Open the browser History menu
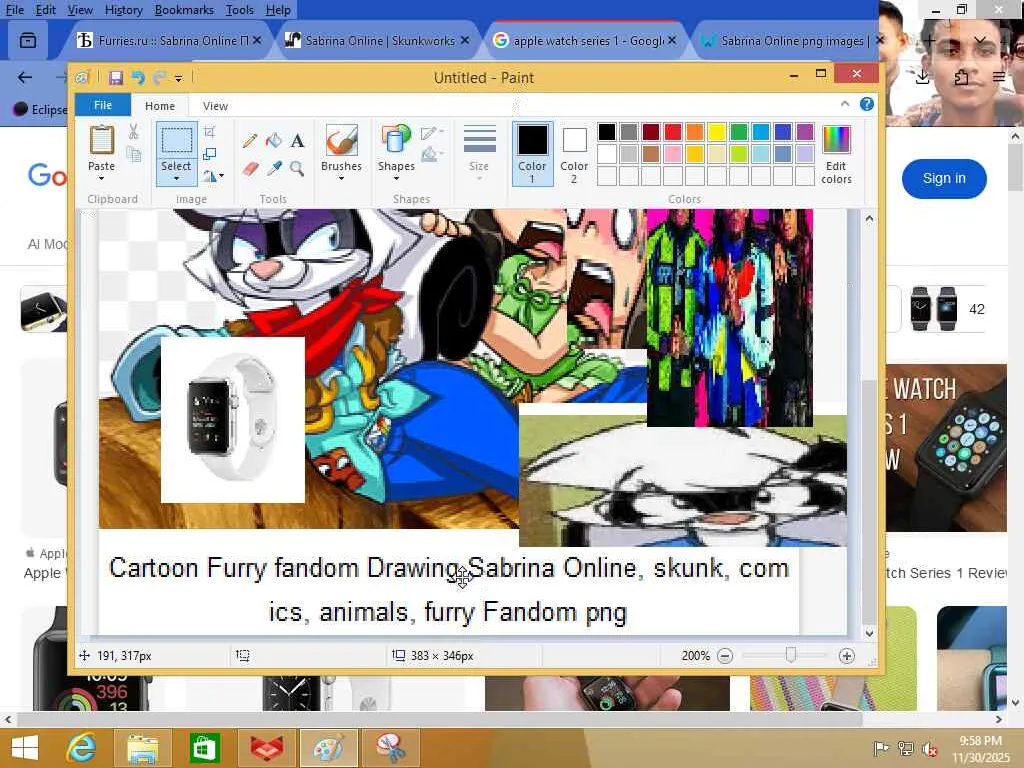The height and width of the screenshot is (768, 1024). 123,10
